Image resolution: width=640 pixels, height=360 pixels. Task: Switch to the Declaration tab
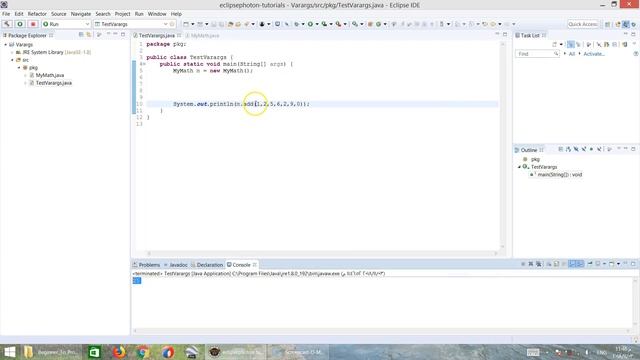pyautogui.click(x=209, y=265)
